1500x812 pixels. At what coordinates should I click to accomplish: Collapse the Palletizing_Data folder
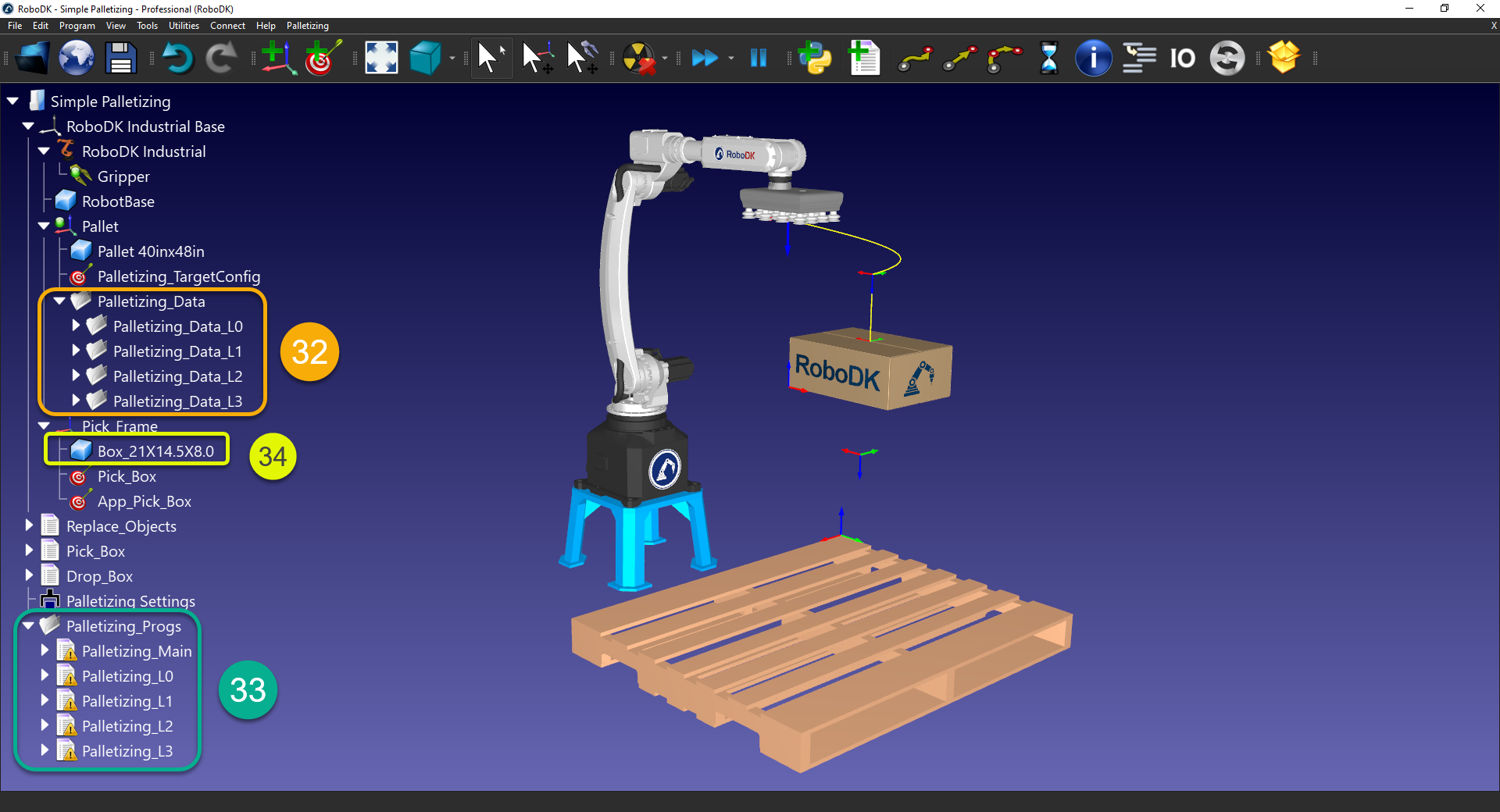tap(59, 301)
